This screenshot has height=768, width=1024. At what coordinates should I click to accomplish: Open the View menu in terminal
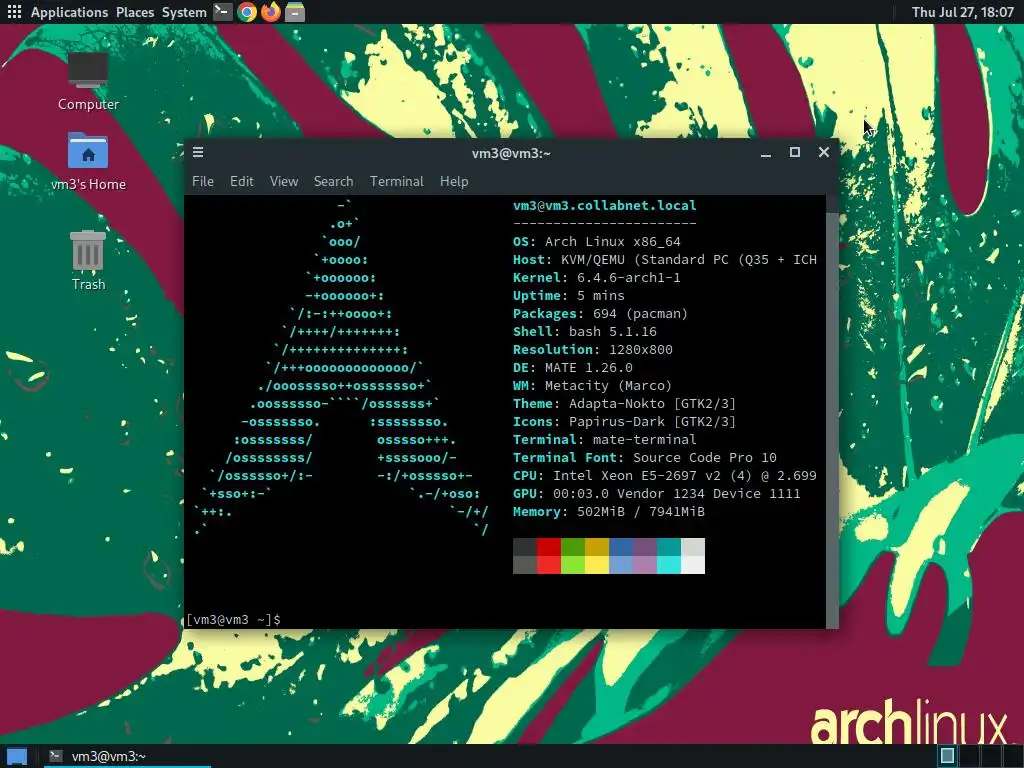point(283,181)
